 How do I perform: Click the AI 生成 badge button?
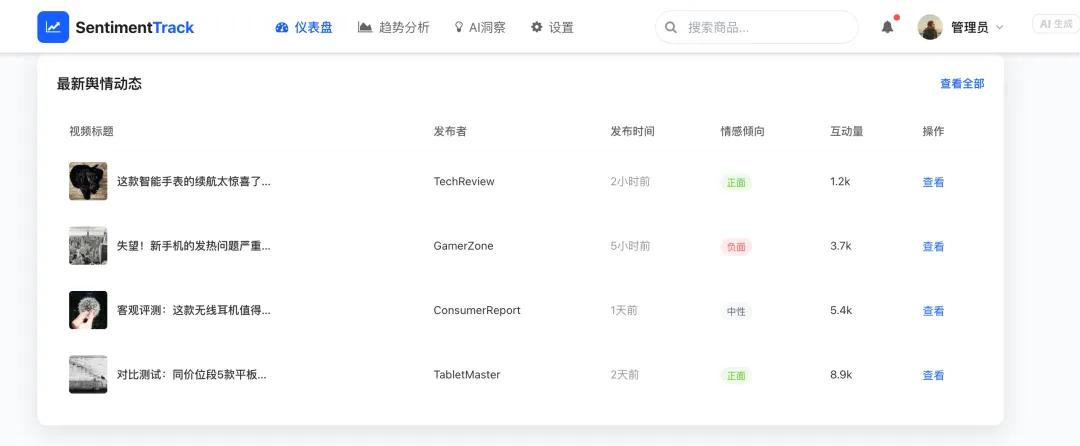point(1055,24)
